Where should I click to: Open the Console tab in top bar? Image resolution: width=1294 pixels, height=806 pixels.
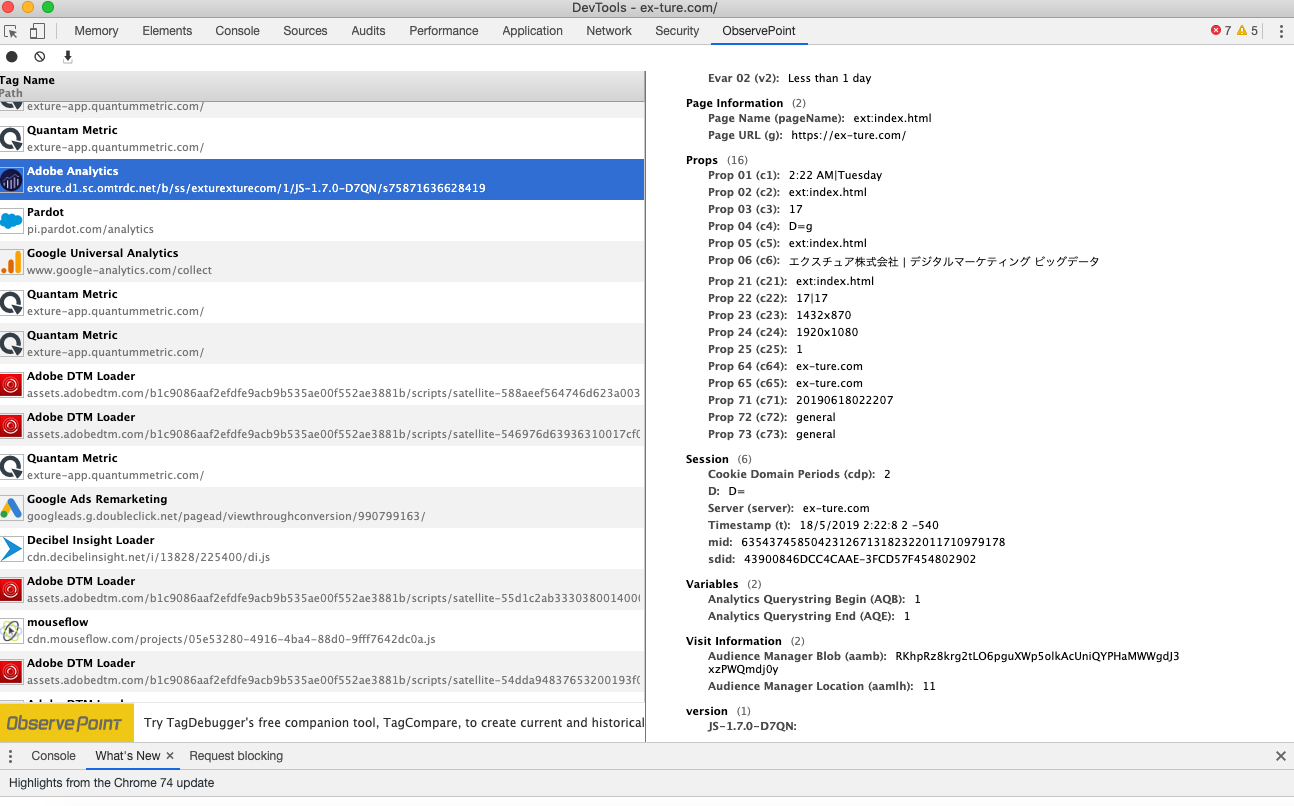(238, 31)
